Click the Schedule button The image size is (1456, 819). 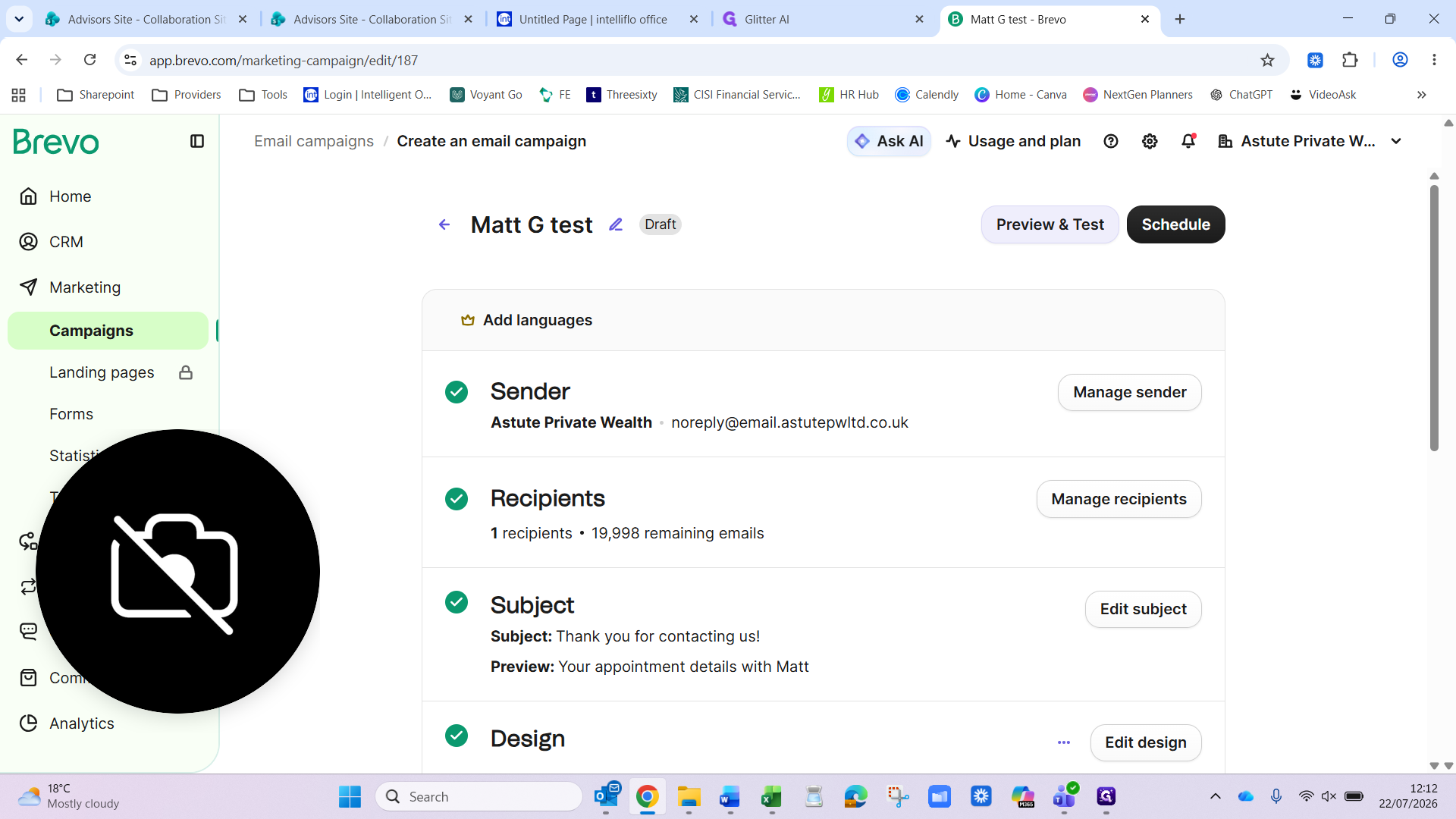click(1176, 224)
